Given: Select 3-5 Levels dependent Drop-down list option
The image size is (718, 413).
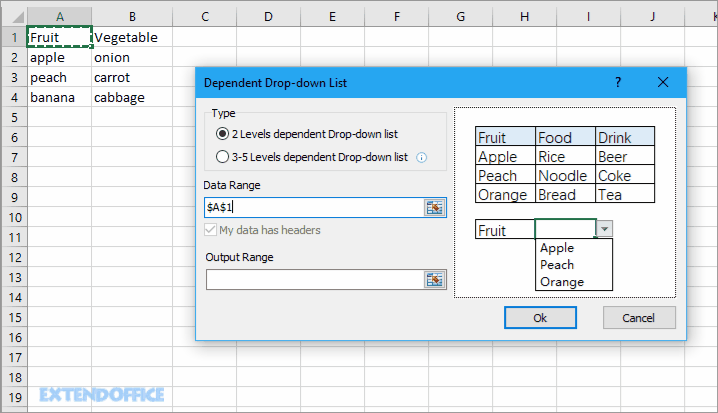Looking at the screenshot, I should (x=222, y=156).
